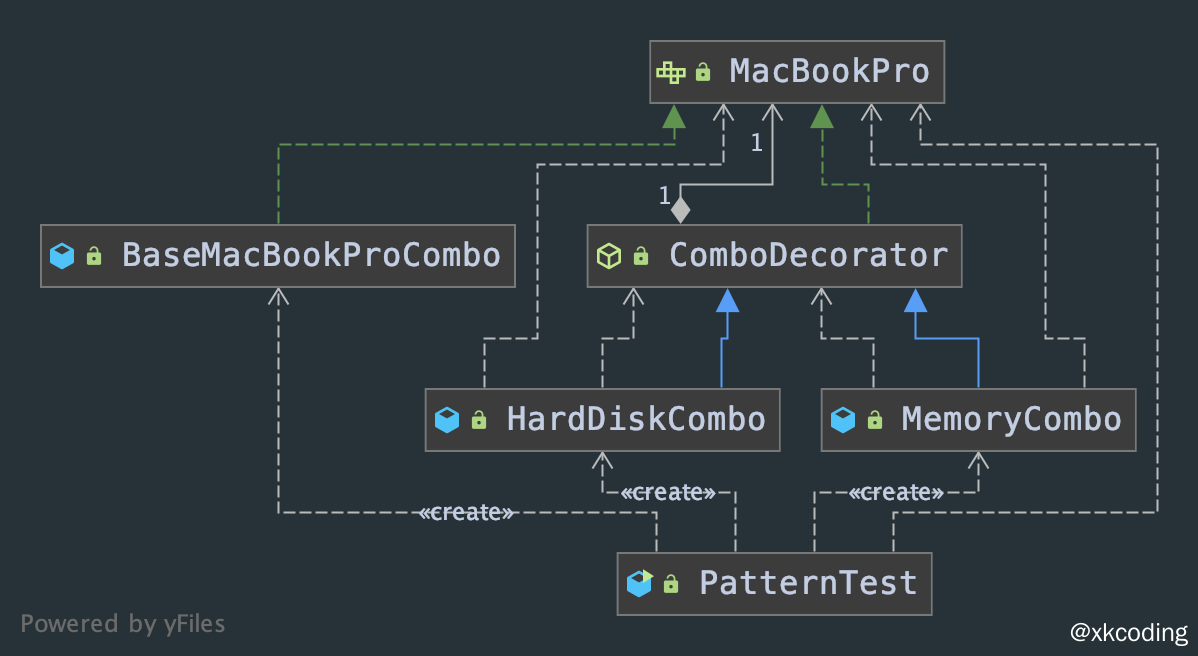Click the «create» label near MemoryCombo
Image resolution: width=1198 pixels, height=656 pixels.
[x=895, y=491]
